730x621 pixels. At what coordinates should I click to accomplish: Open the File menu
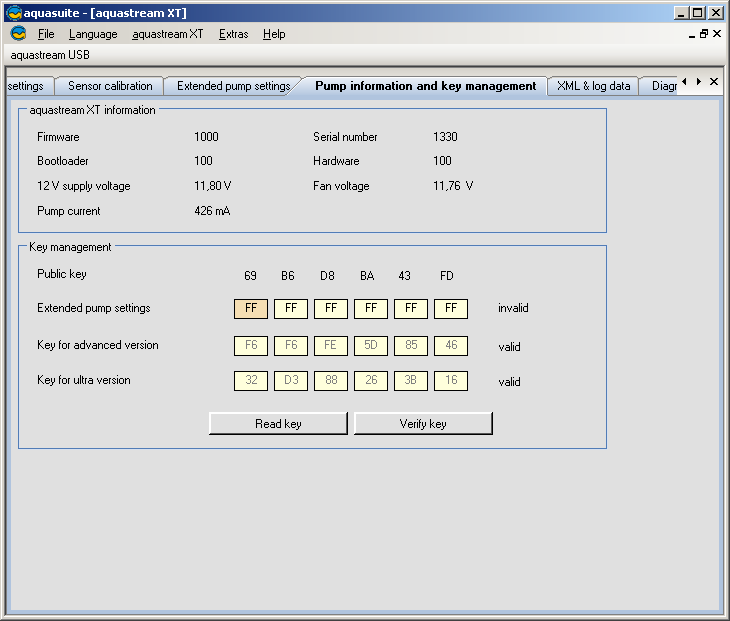click(x=46, y=34)
